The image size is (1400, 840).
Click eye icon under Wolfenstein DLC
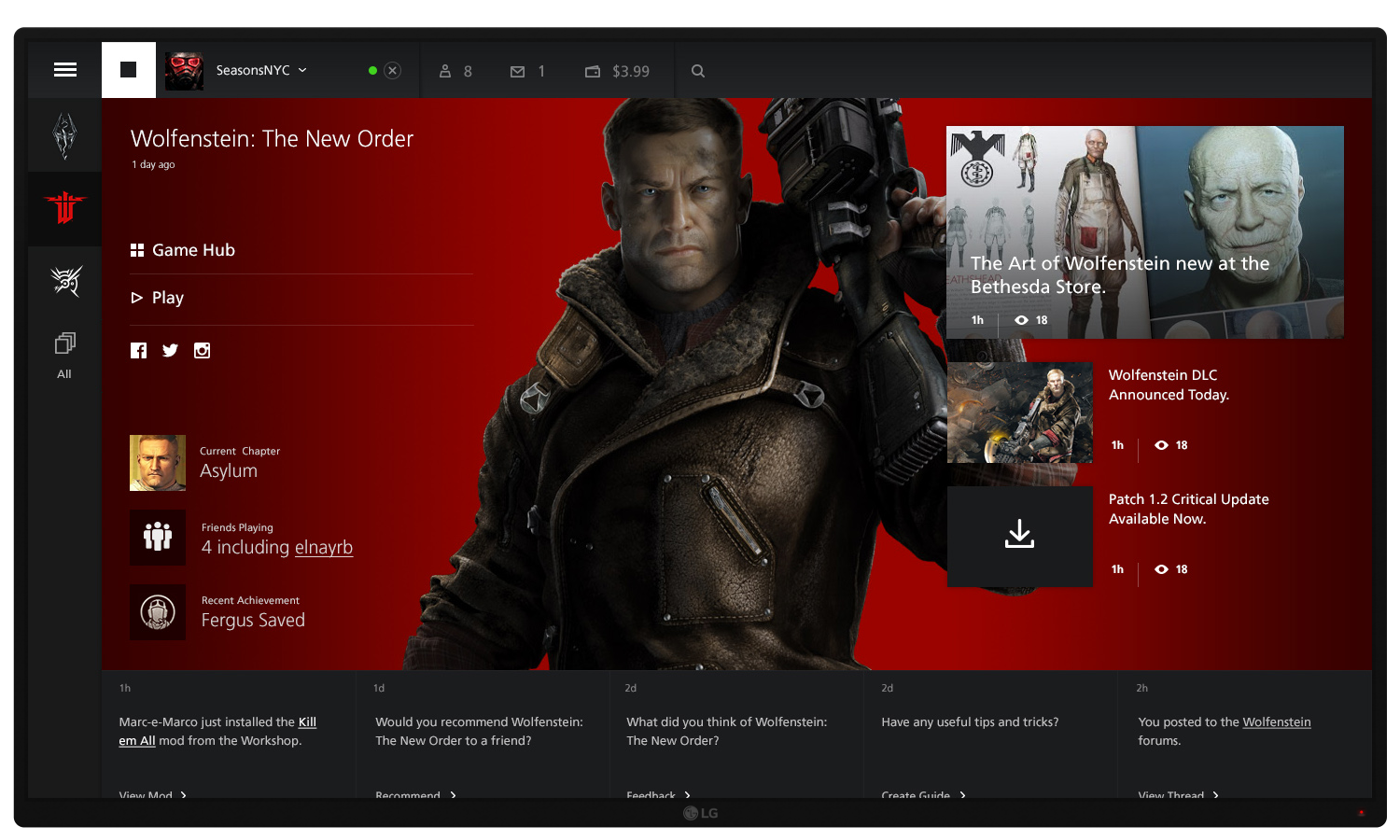1161,445
